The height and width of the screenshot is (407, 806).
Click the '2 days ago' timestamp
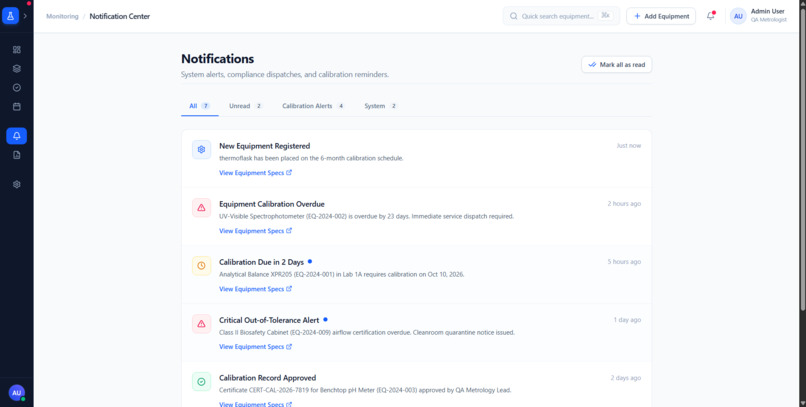tap(626, 378)
